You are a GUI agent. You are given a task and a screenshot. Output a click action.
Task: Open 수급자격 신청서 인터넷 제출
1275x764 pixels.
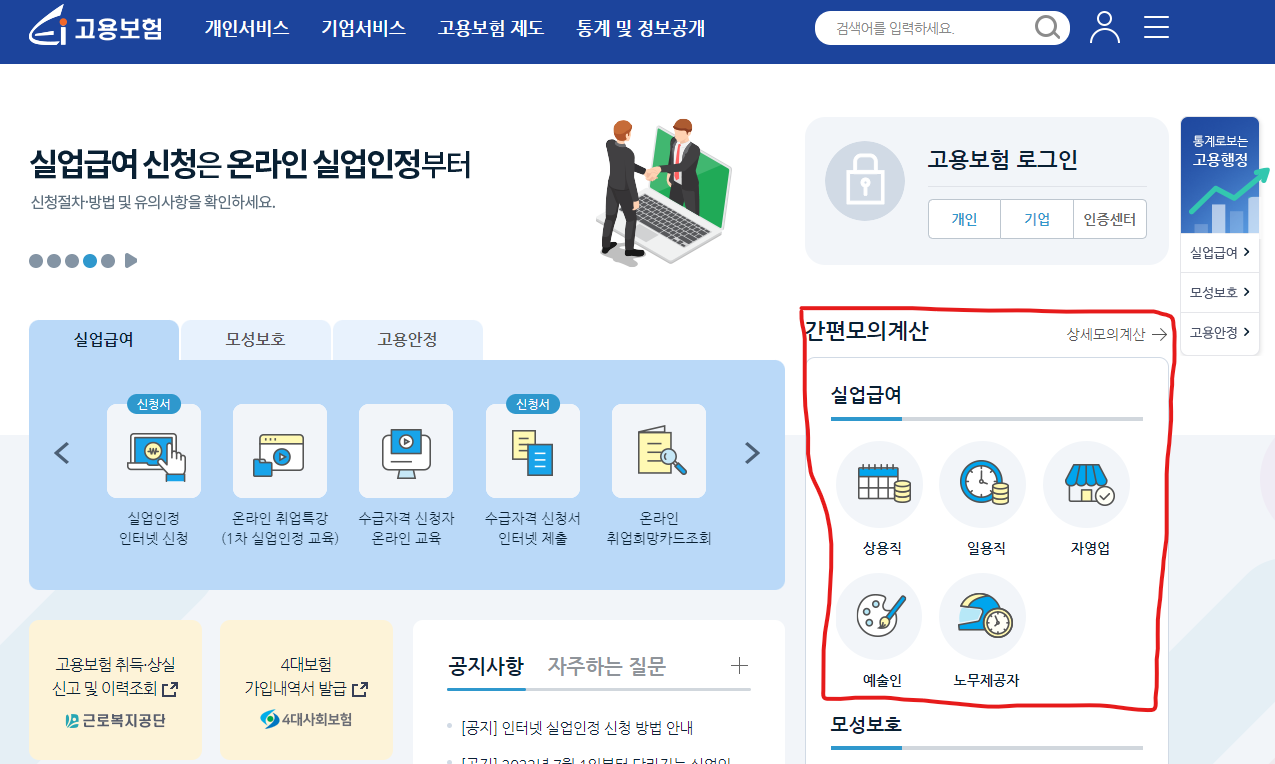(x=533, y=451)
